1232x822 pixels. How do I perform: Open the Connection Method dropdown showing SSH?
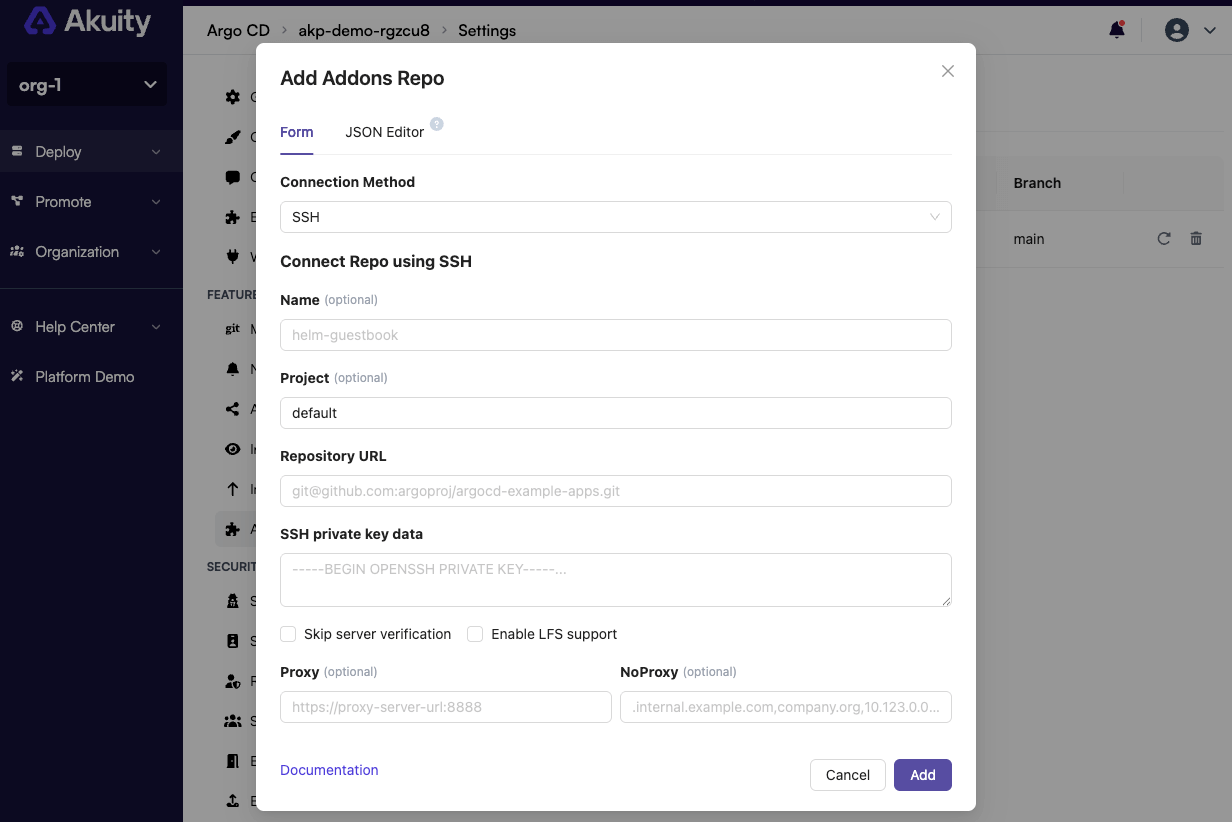pos(615,217)
